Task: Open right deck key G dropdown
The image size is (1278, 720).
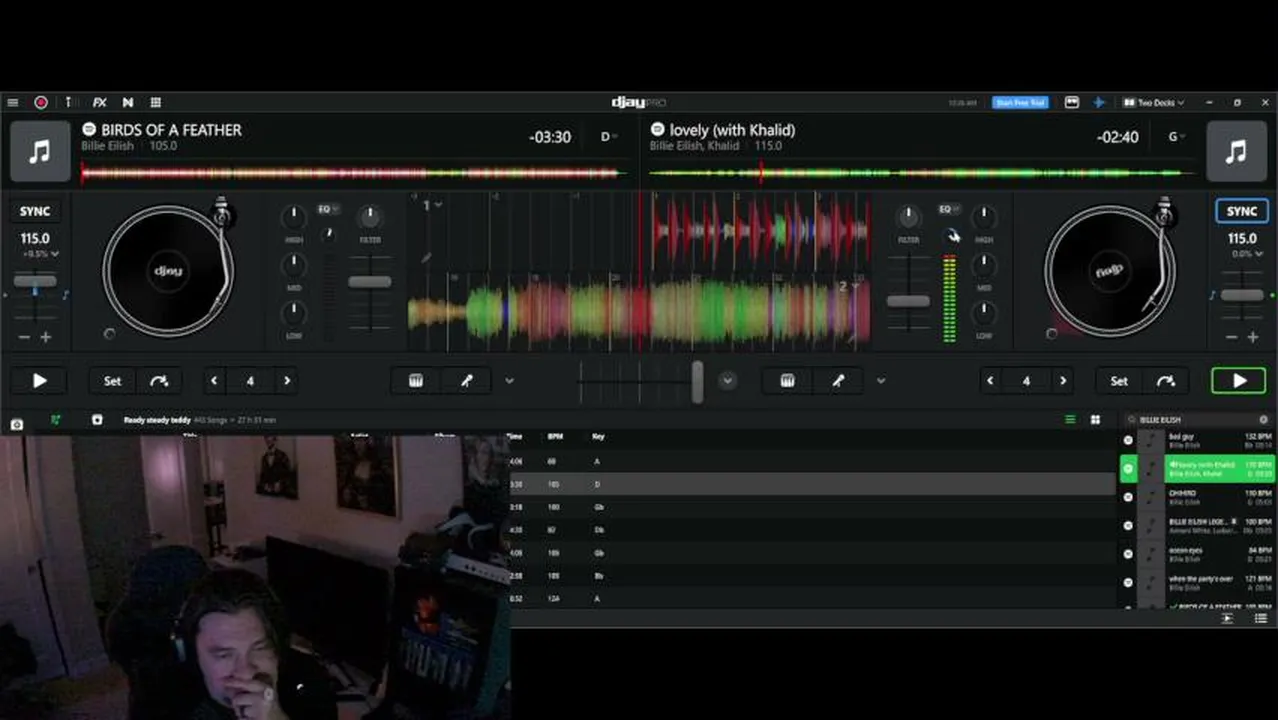Action: coord(1177,137)
